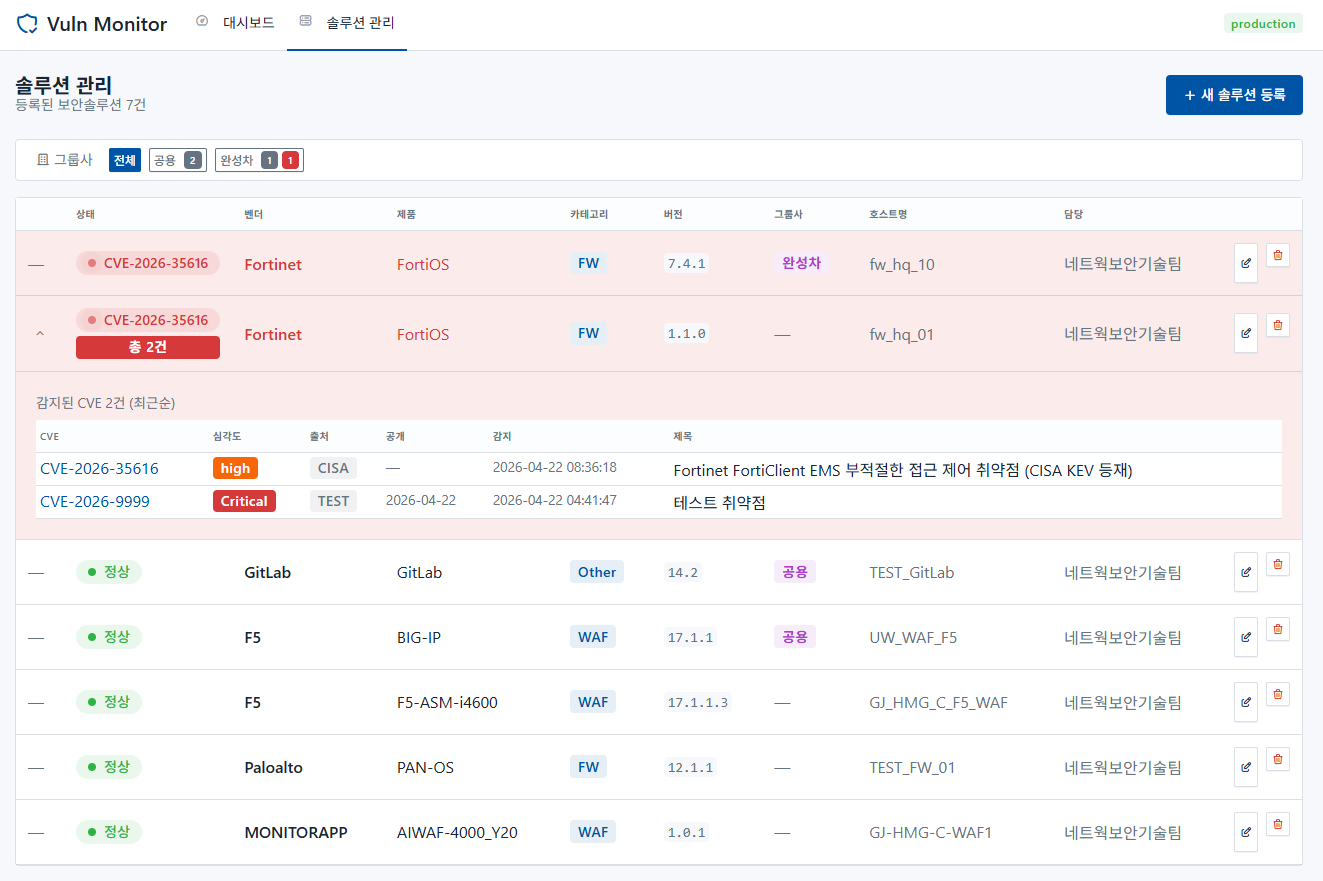Click the production environment badge
1323x881 pixels.
(x=1263, y=24)
